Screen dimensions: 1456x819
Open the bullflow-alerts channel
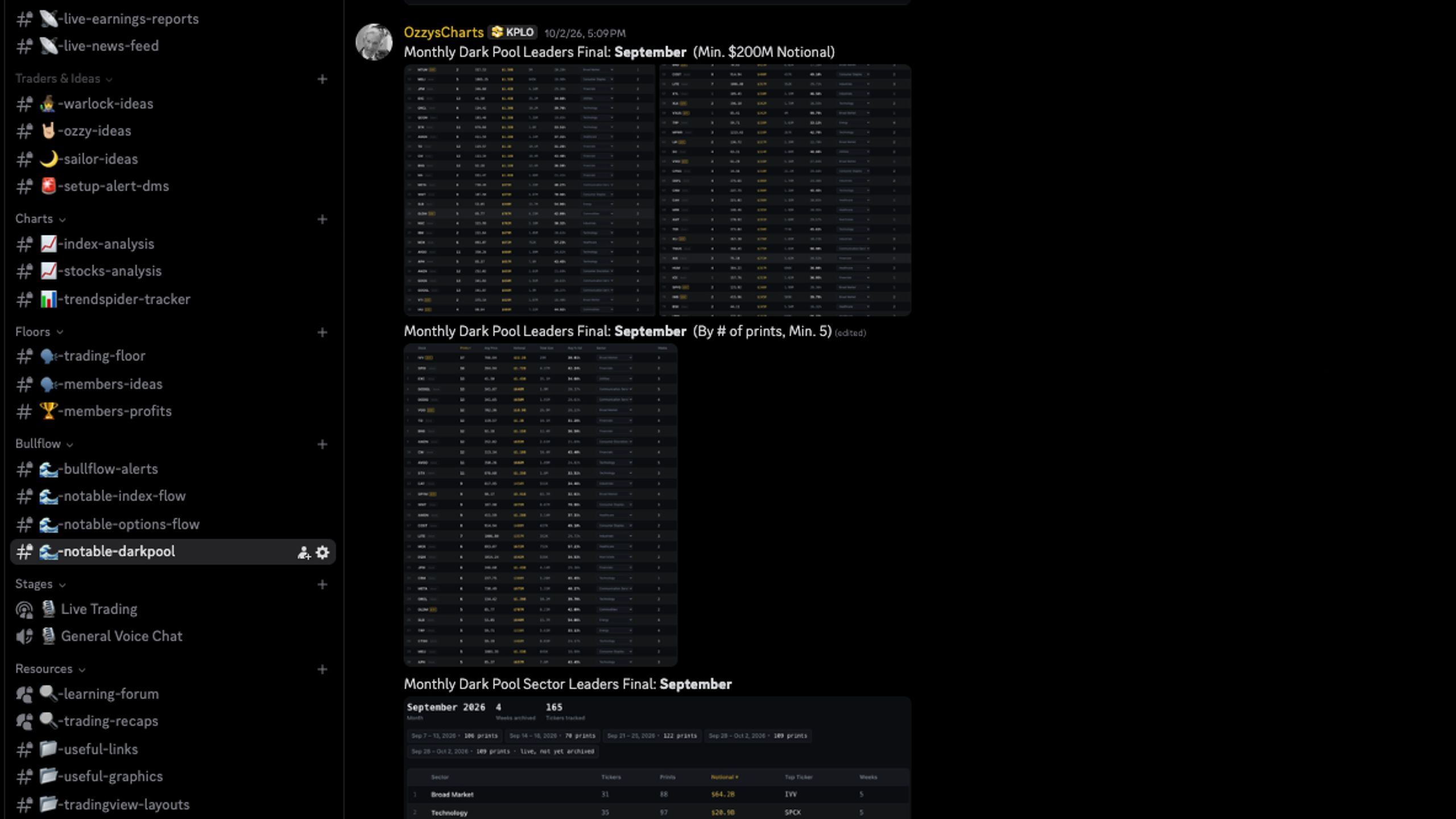(x=173, y=469)
